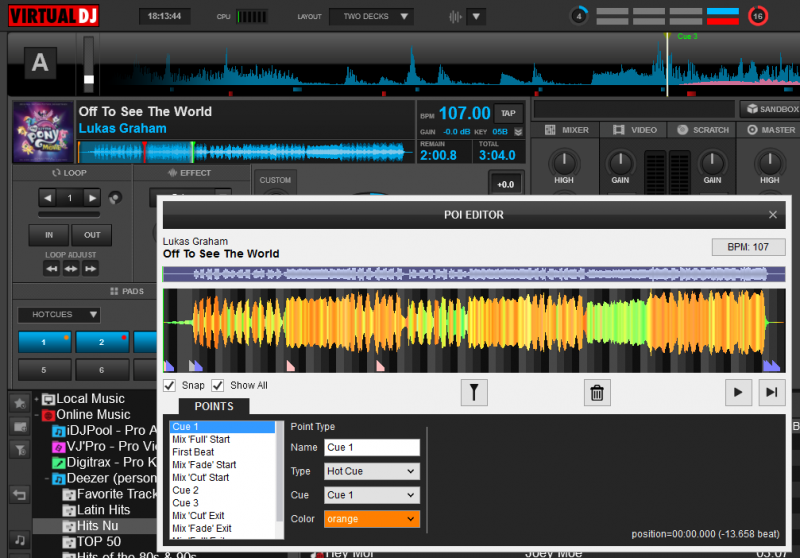
Task: Select Cue 2 in points list
Action: tap(222, 490)
